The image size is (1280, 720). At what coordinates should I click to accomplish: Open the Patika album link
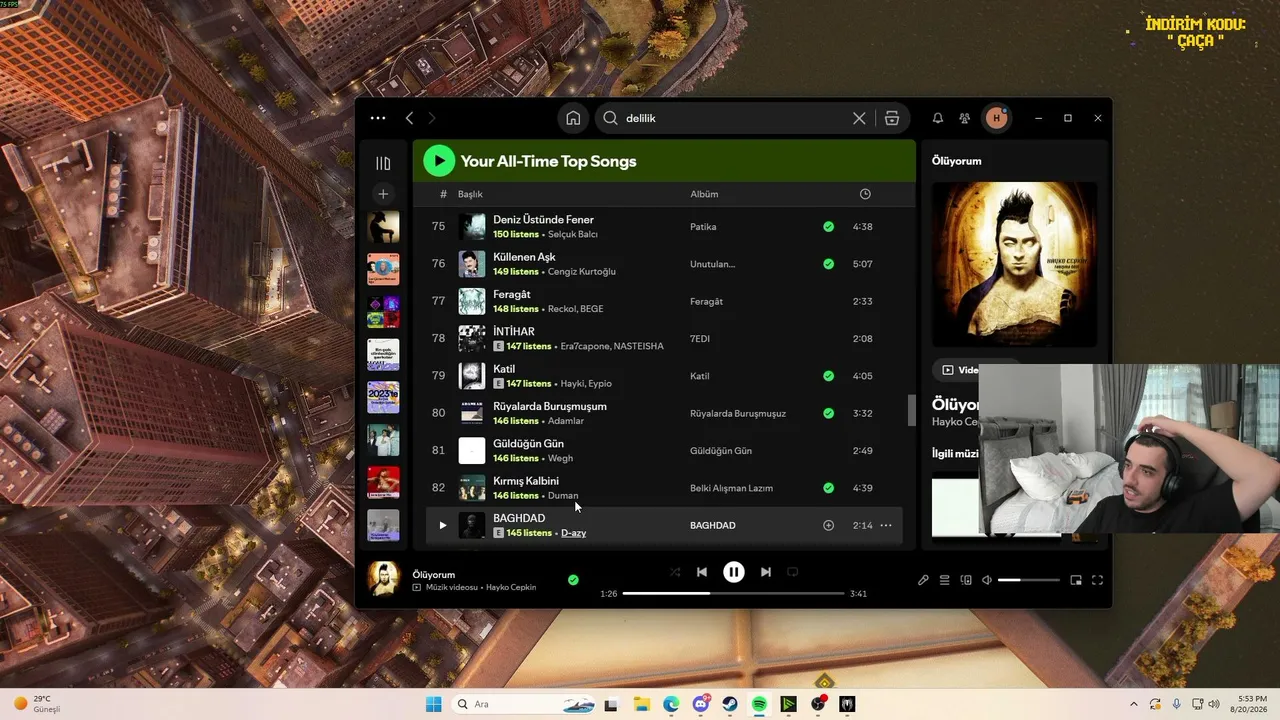[x=703, y=227]
